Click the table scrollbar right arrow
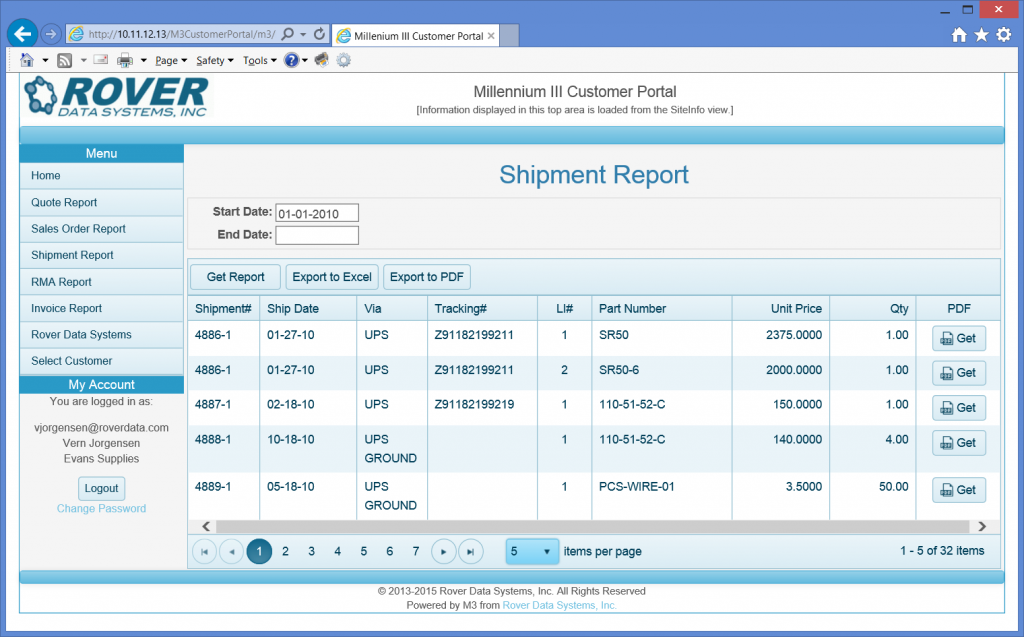 982,526
